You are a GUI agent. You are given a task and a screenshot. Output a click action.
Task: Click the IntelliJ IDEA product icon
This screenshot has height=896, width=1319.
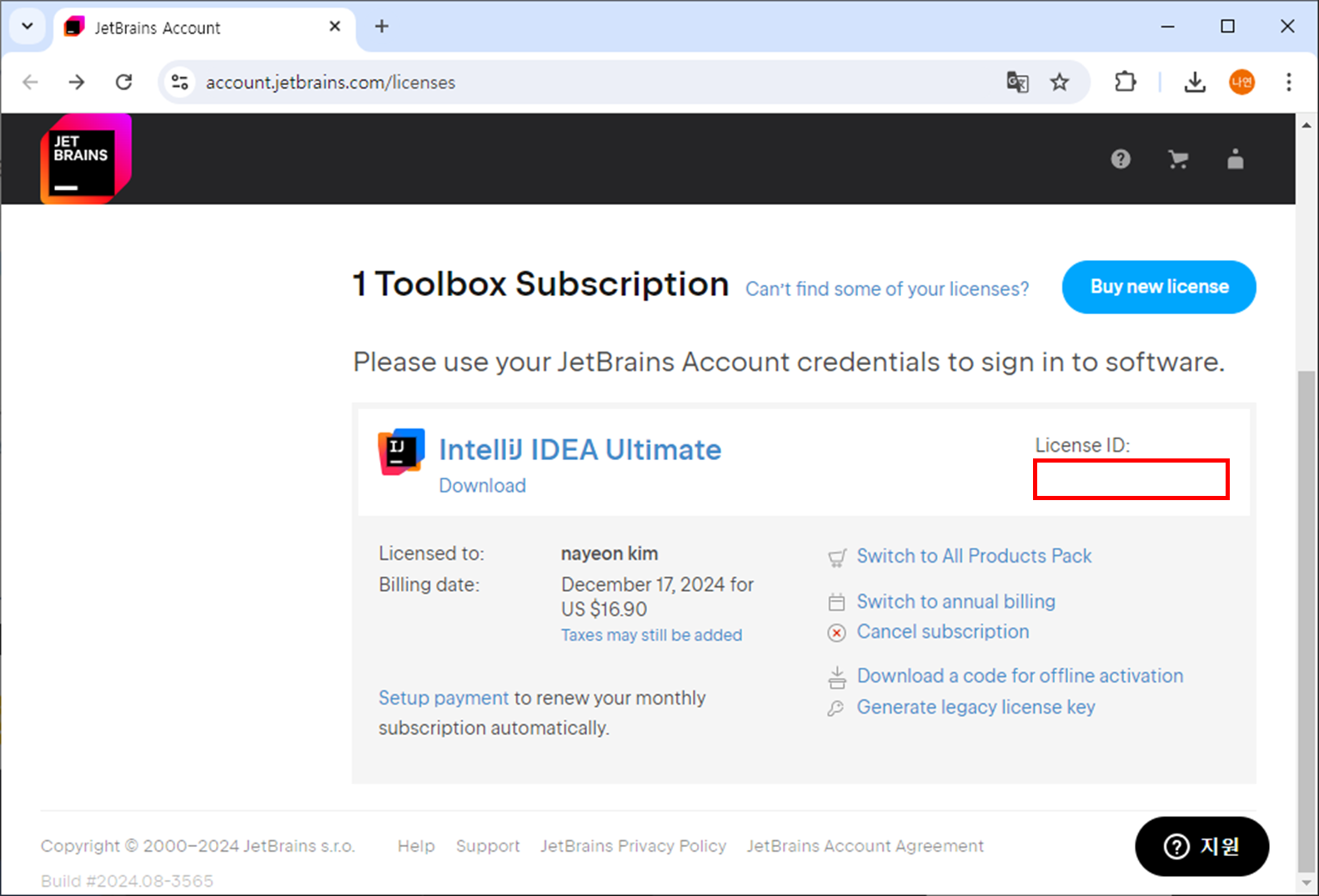(401, 452)
